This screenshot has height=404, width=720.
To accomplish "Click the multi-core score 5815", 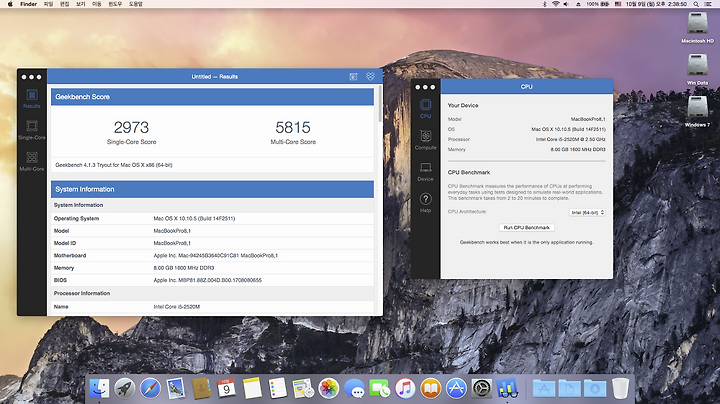I will tap(293, 127).
